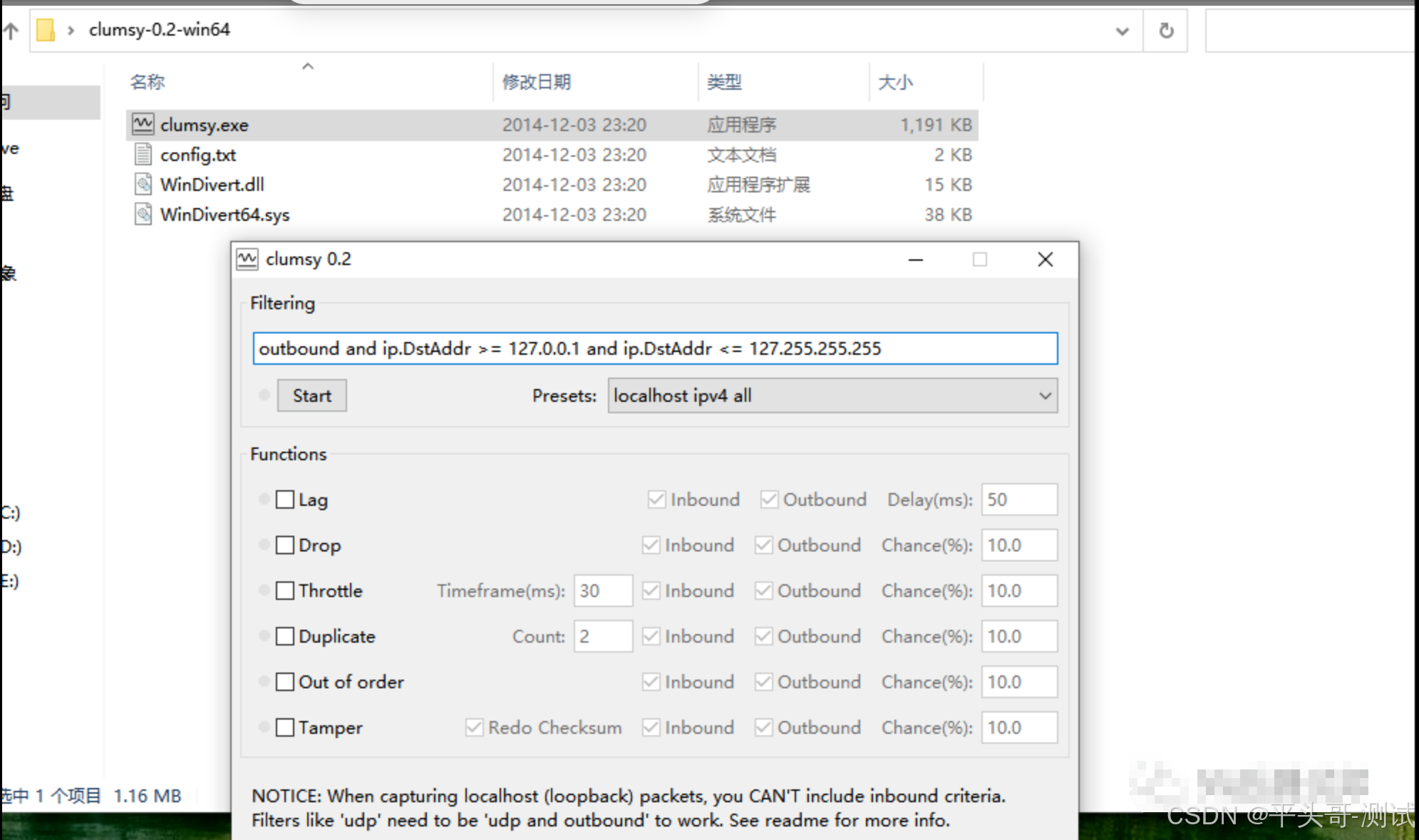Refresh the folder view with the refresh icon

[1166, 30]
